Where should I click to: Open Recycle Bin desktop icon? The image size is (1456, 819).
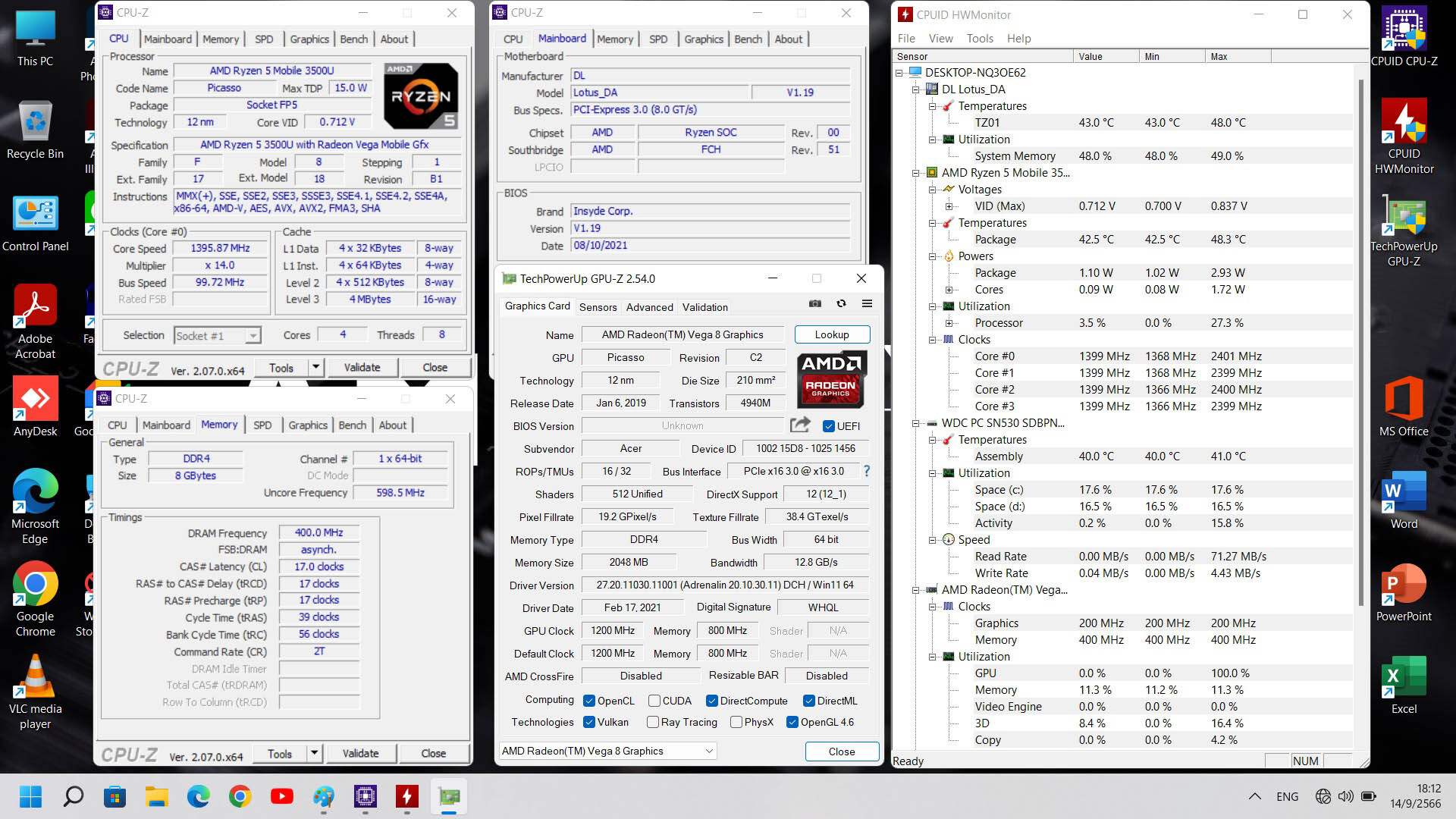35,130
